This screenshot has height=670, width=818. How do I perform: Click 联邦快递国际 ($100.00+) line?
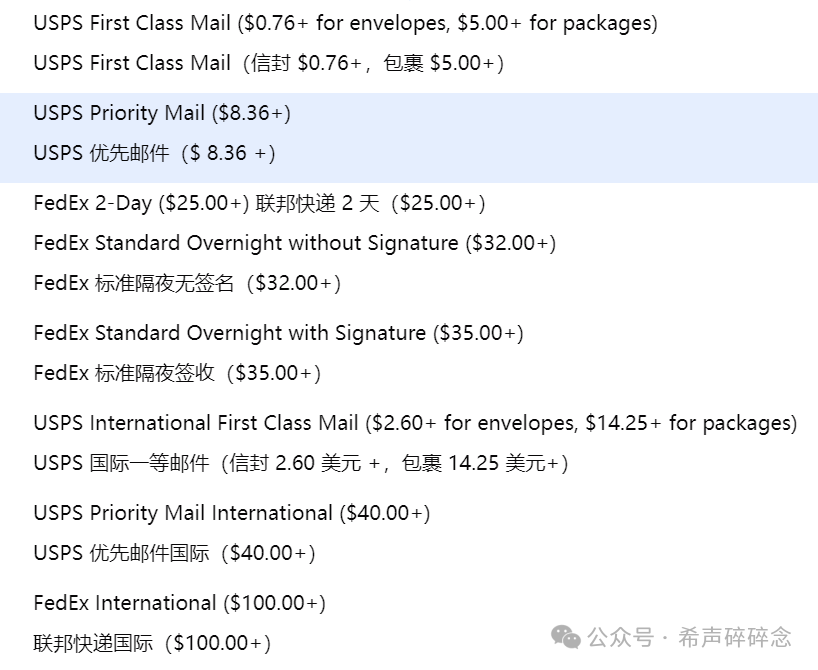pos(152,643)
